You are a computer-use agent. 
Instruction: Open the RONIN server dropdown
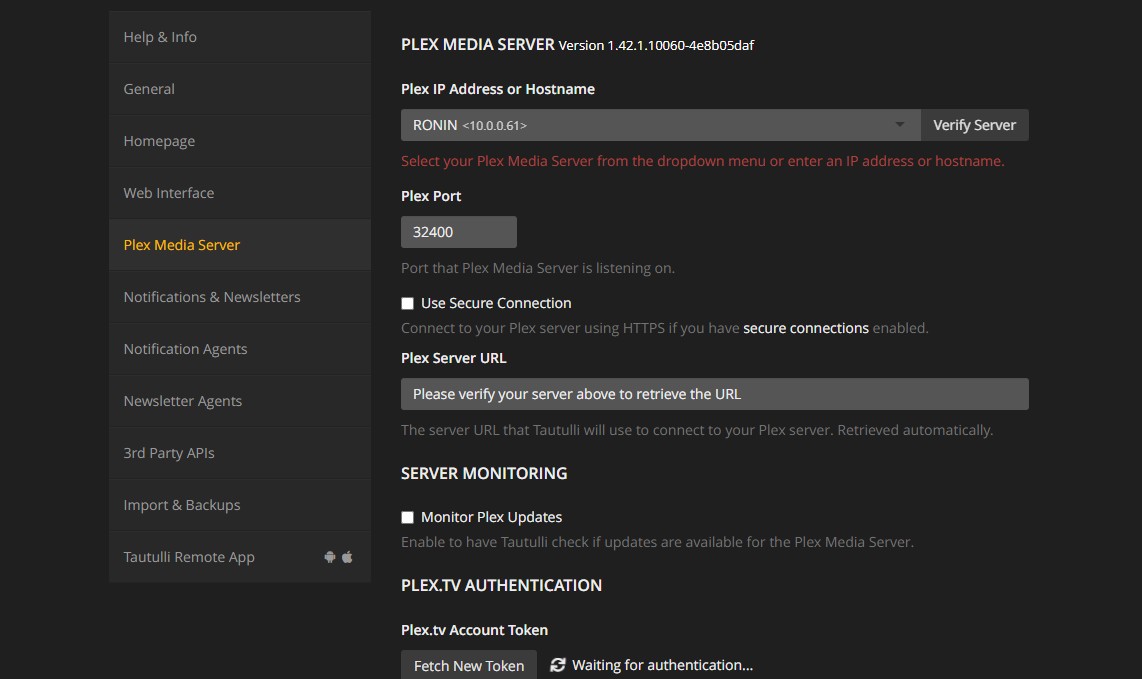(x=661, y=125)
